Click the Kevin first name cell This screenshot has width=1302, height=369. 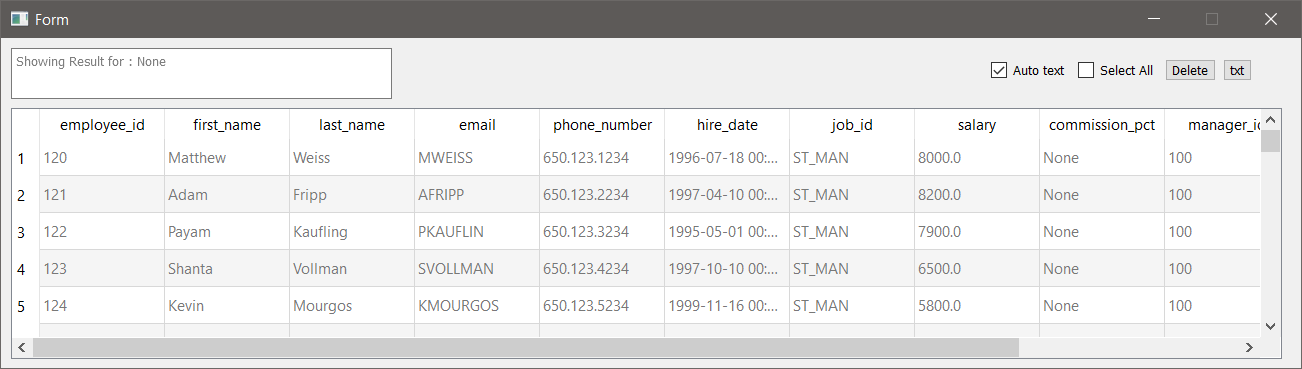click(x=227, y=306)
